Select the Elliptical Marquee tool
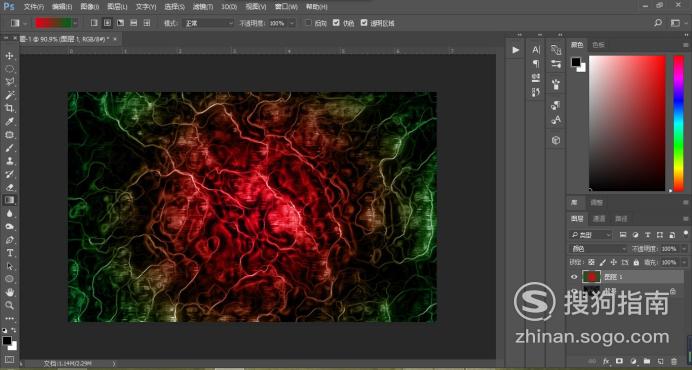 pos(9,69)
